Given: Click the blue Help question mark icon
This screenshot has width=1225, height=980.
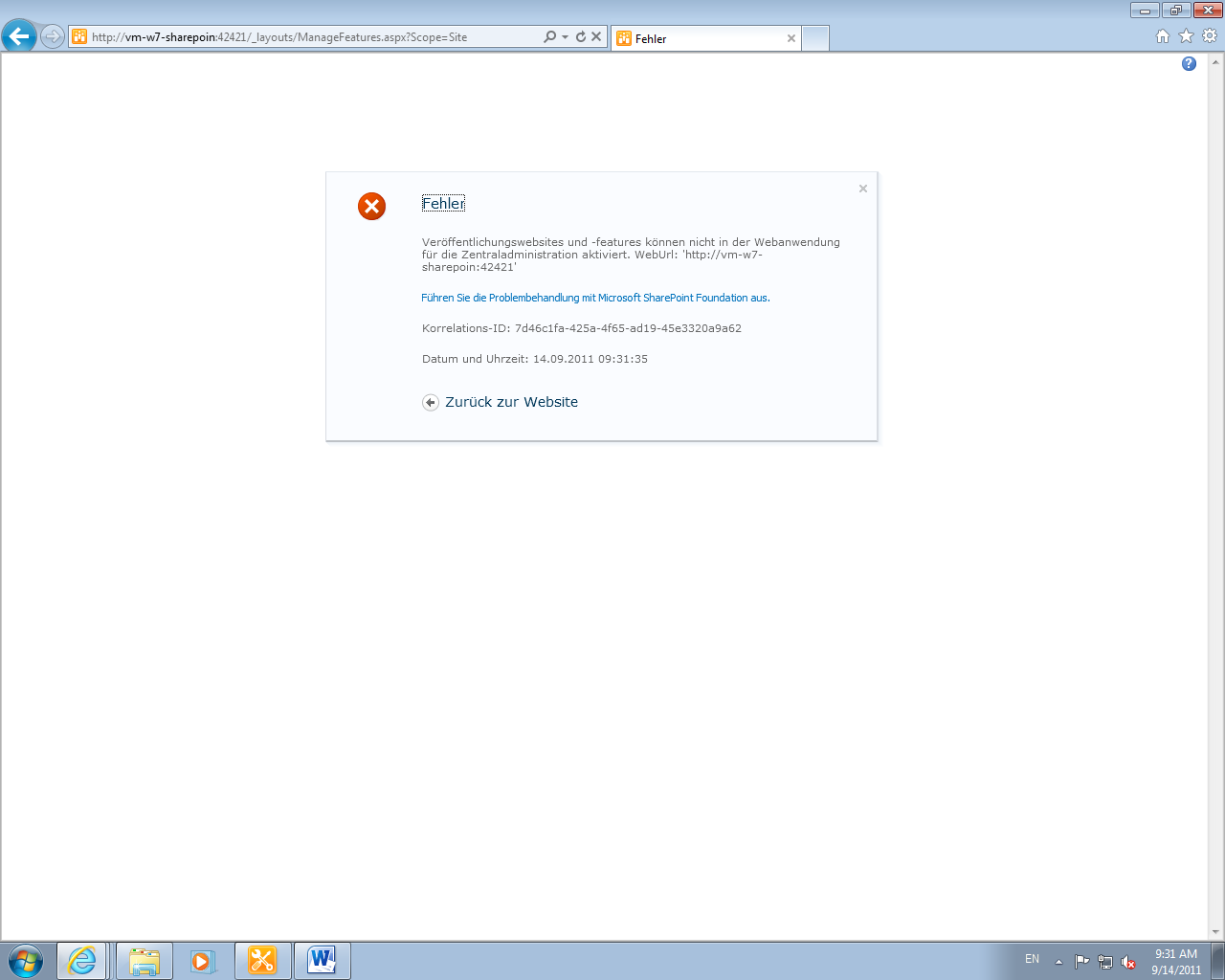Looking at the screenshot, I should tap(1189, 64).
